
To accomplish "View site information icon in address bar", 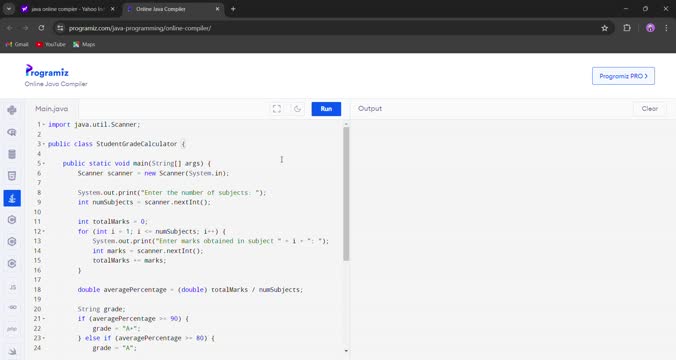I will (60, 28).
